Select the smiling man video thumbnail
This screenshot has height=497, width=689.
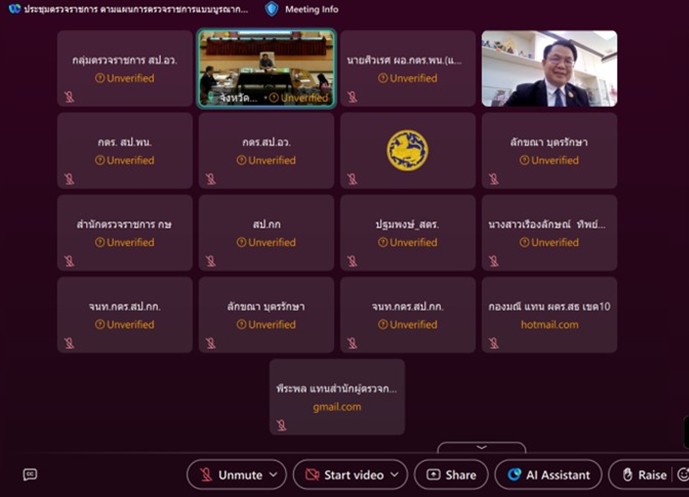pyautogui.click(x=549, y=69)
